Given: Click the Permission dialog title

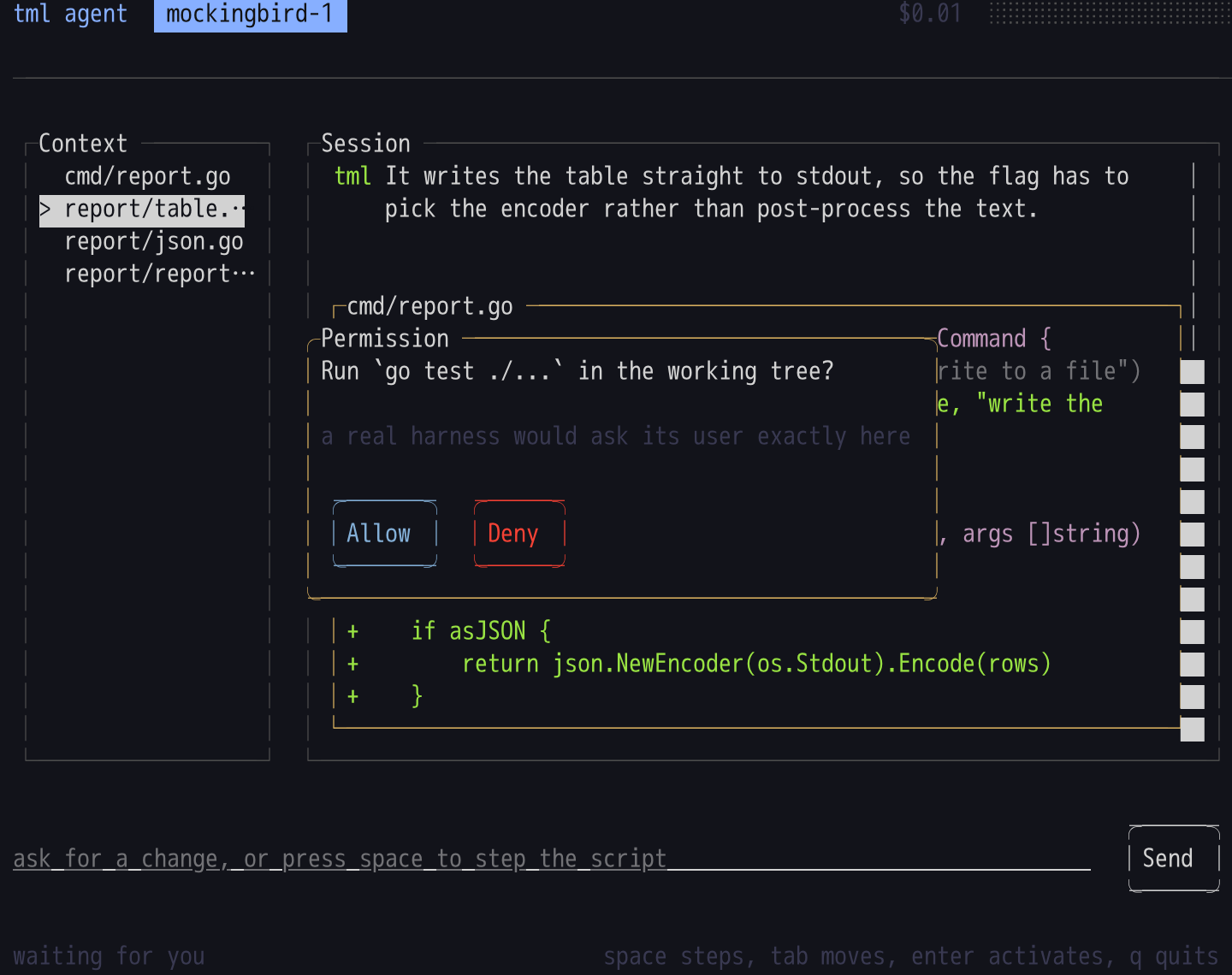Looking at the screenshot, I should pyautogui.click(x=385, y=339).
